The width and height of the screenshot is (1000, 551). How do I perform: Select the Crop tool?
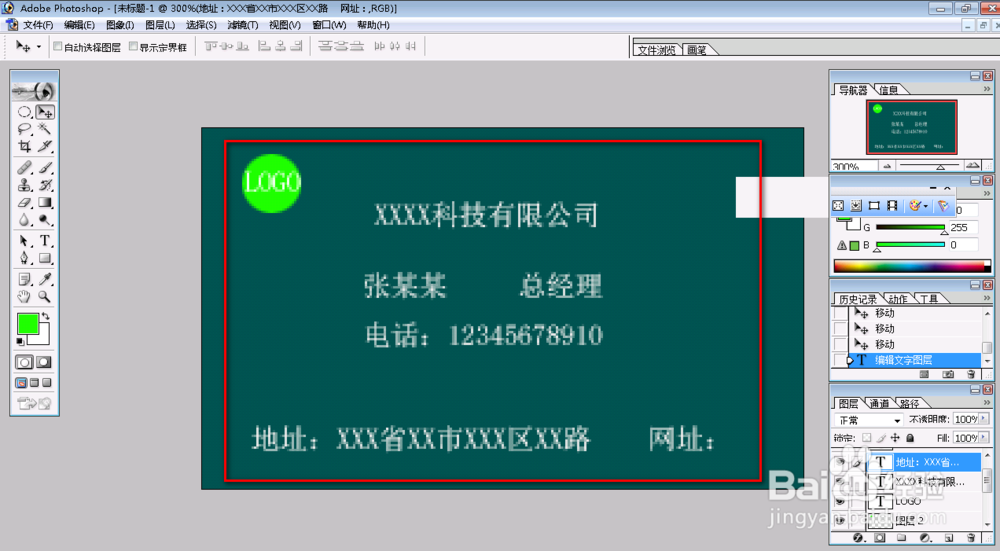tap(25, 146)
